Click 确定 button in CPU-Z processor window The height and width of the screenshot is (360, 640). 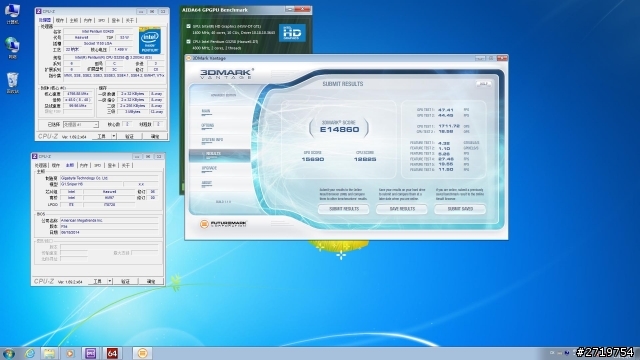(155, 136)
